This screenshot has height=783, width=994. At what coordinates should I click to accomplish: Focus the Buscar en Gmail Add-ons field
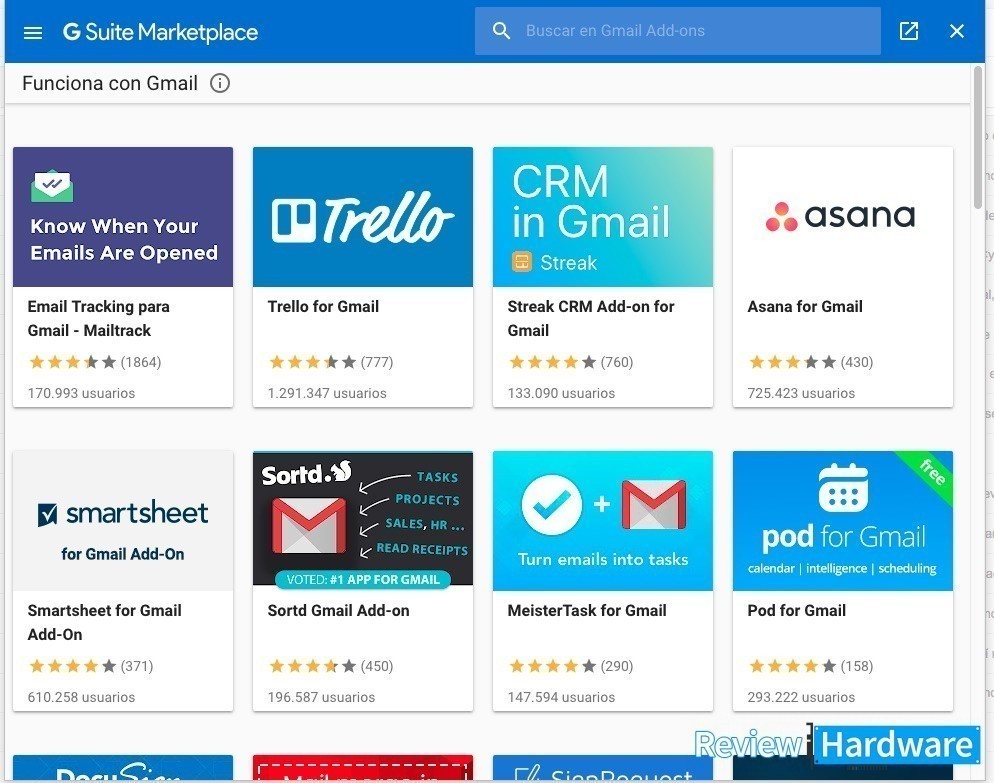coord(678,30)
